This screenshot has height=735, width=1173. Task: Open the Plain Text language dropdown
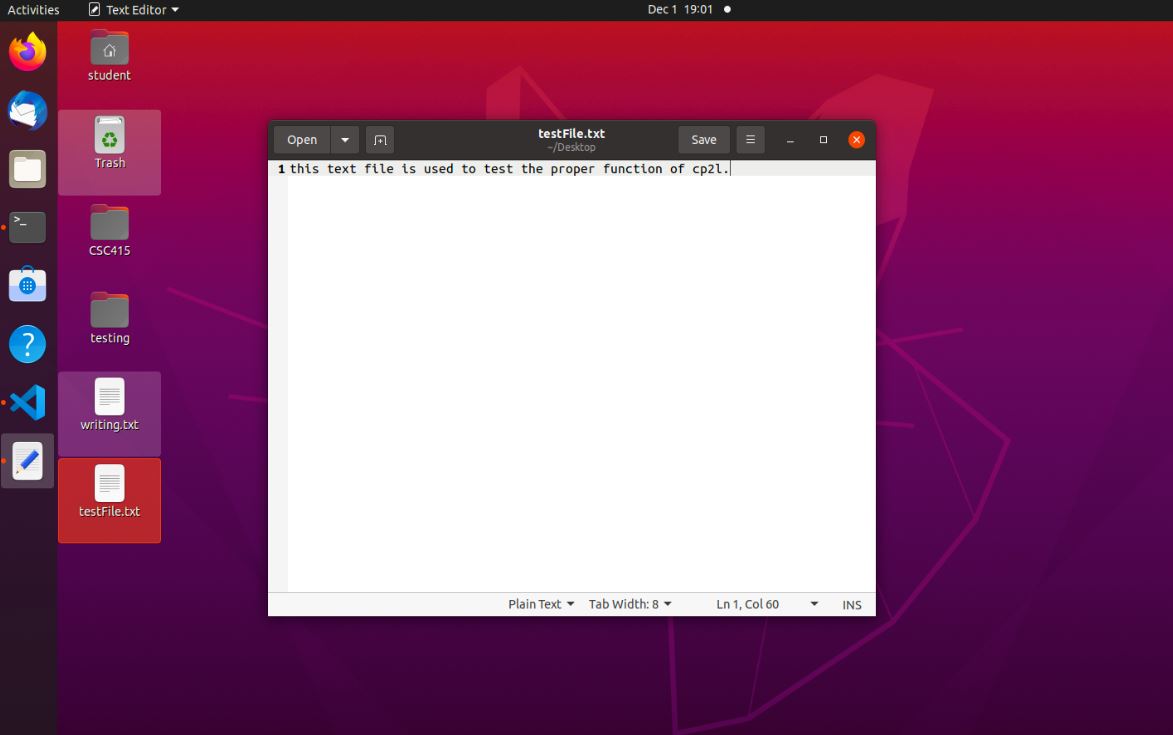(541, 604)
